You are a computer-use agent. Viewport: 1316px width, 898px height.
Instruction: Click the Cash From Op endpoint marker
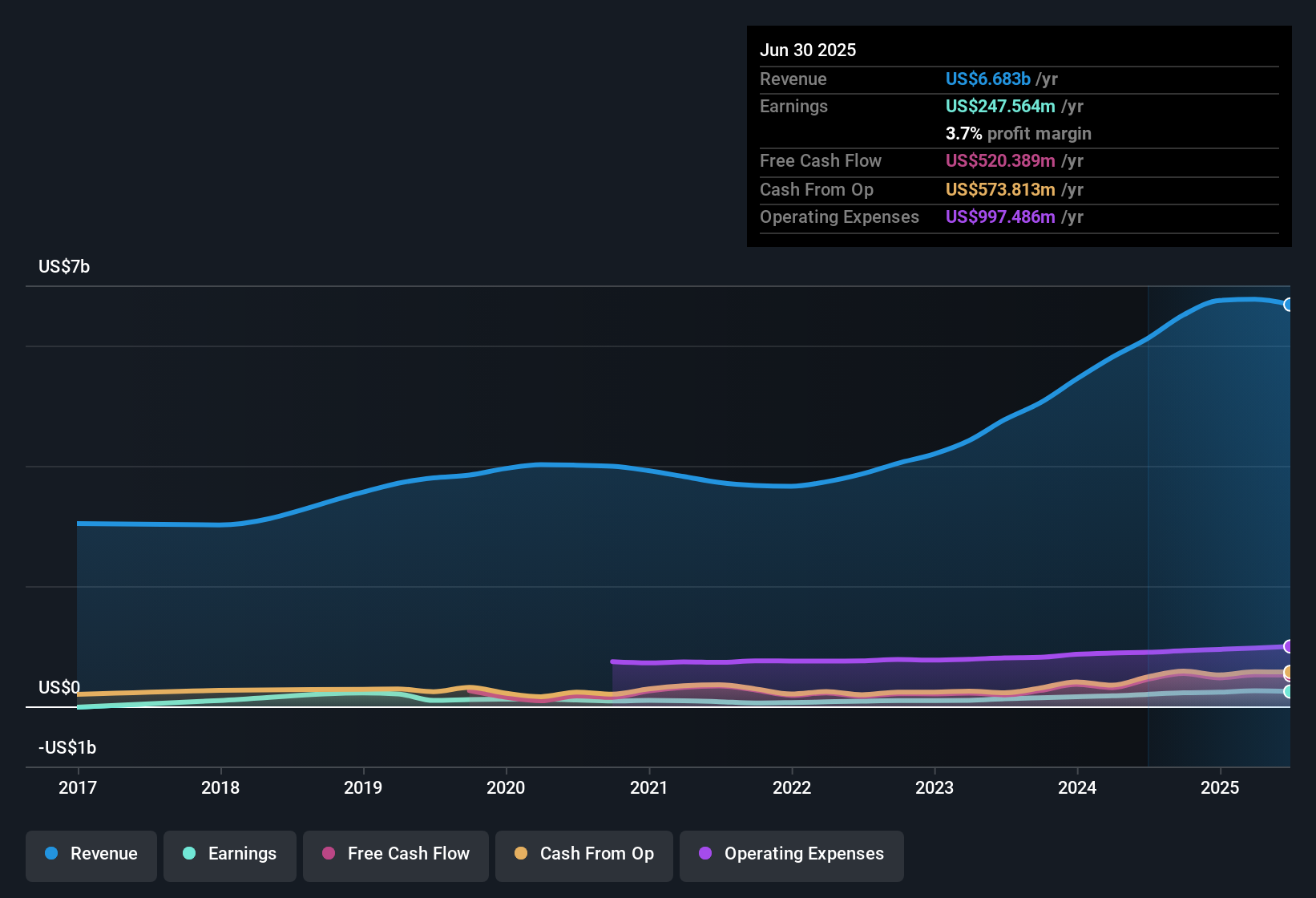pyautogui.click(x=1290, y=672)
